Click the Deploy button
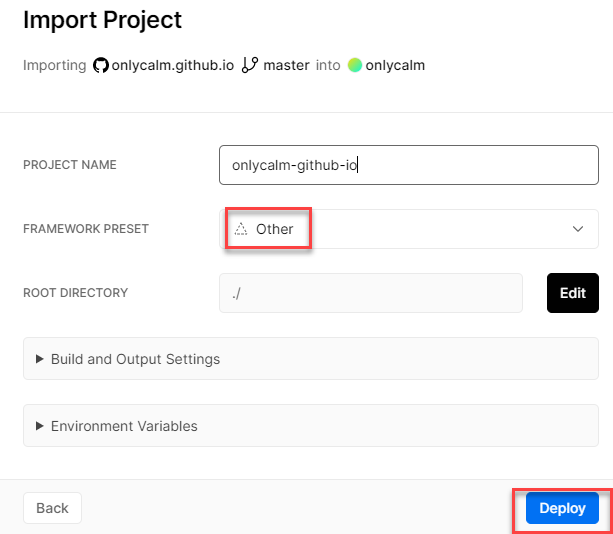The height and width of the screenshot is (534, 613). (562, 508)
